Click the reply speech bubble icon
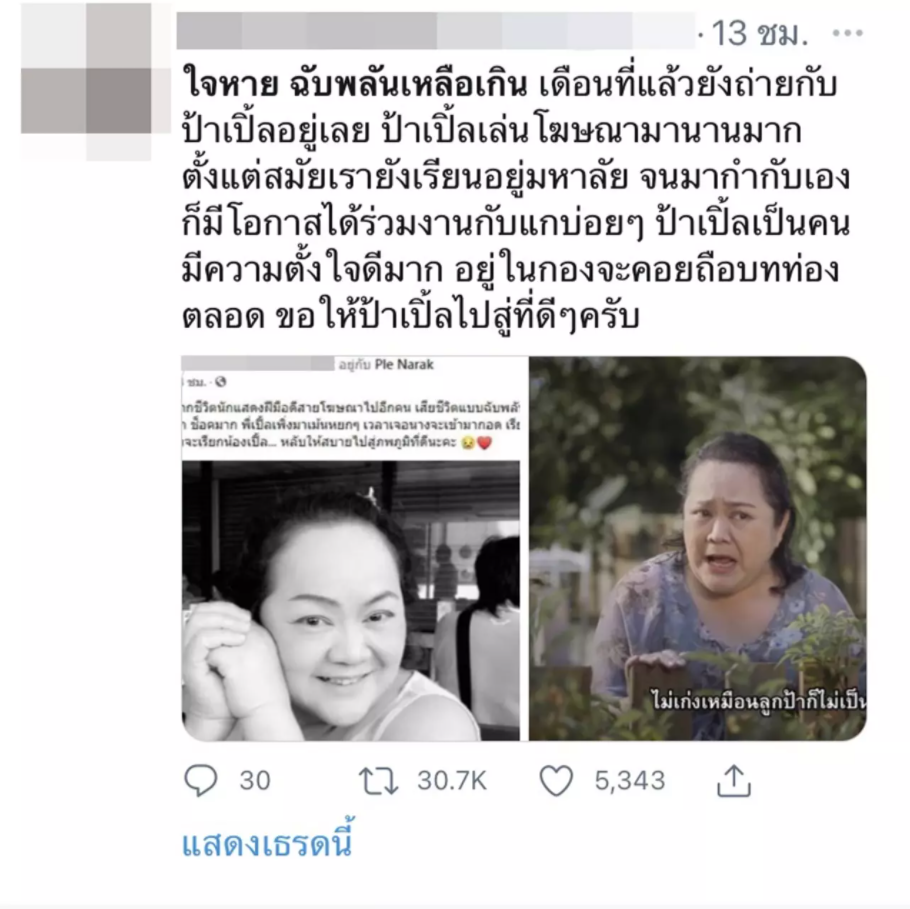This screenshot has height=909, width=910. click(x=201, y=780)
